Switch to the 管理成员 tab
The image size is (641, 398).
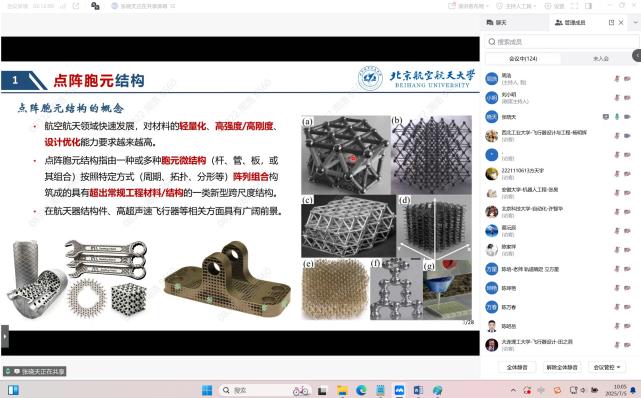570,22
